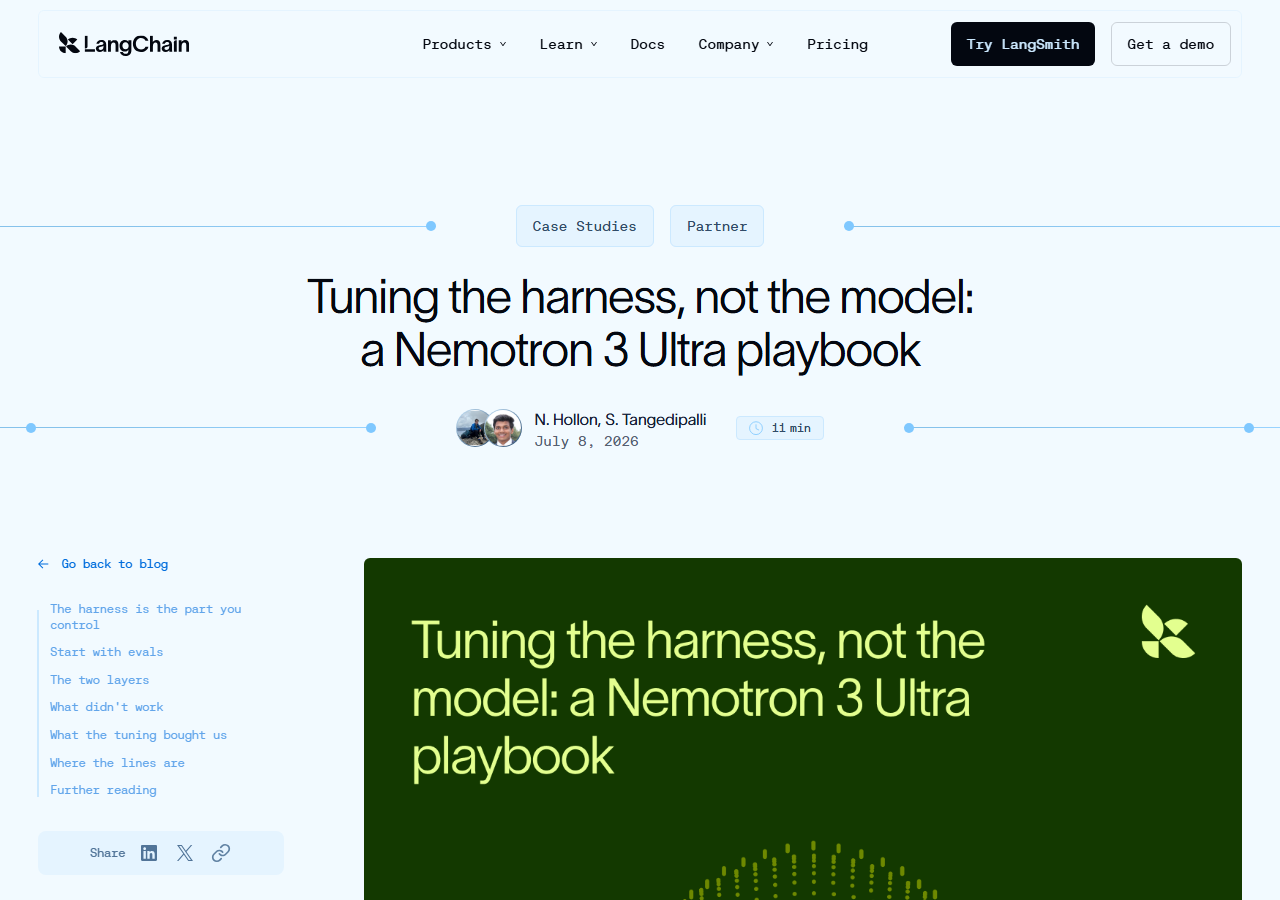Jump to 'The harness is the part you control'
Image resolution: width=1280 pixels, height=900 pixels.
(x=146, y=617)
